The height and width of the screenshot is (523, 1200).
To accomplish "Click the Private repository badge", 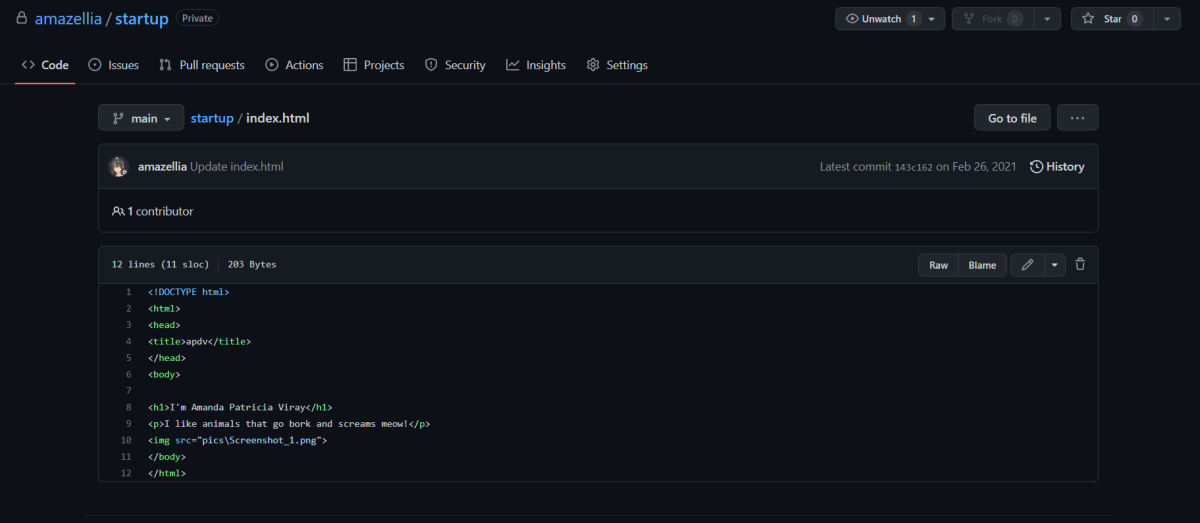I will pyautogui.click(x=197, y=18).
